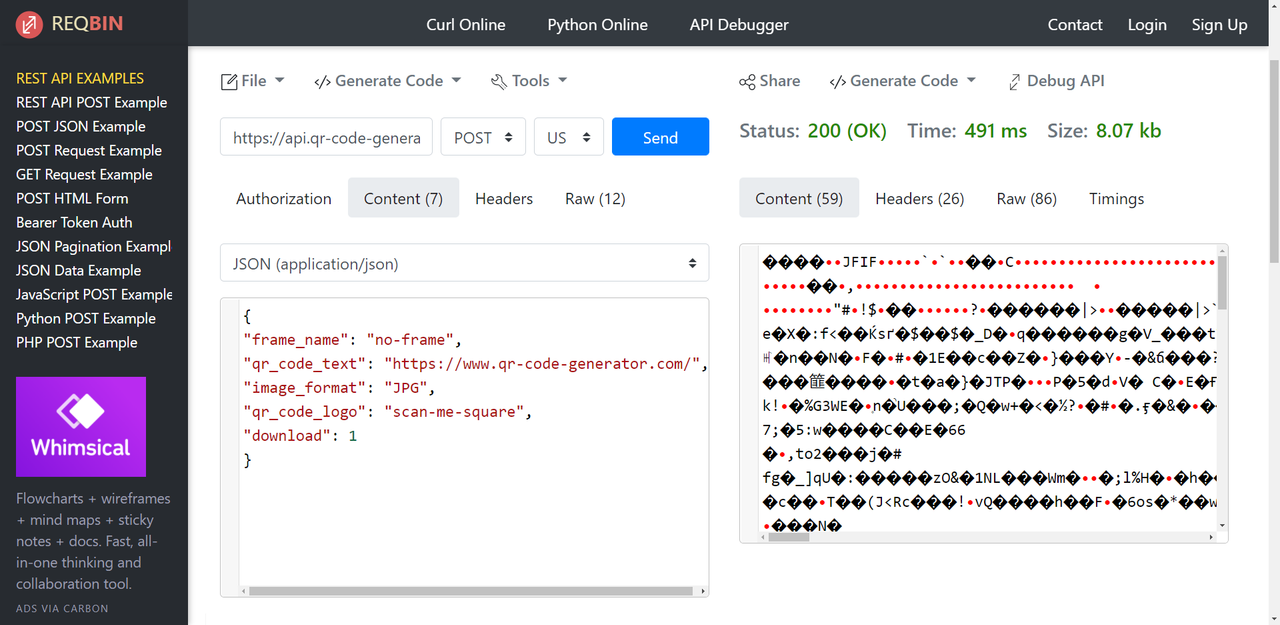Open the US region dropdown
Screen dimensions: 1280x625
coord(568,138)
